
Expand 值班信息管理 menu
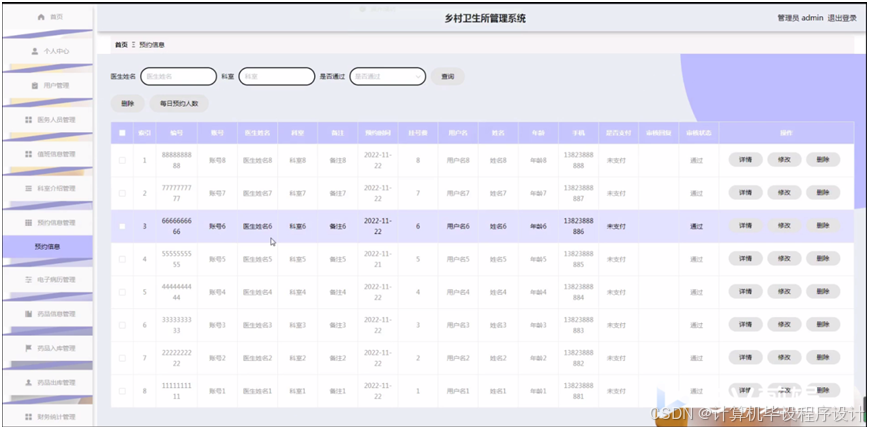click(48, 154)
